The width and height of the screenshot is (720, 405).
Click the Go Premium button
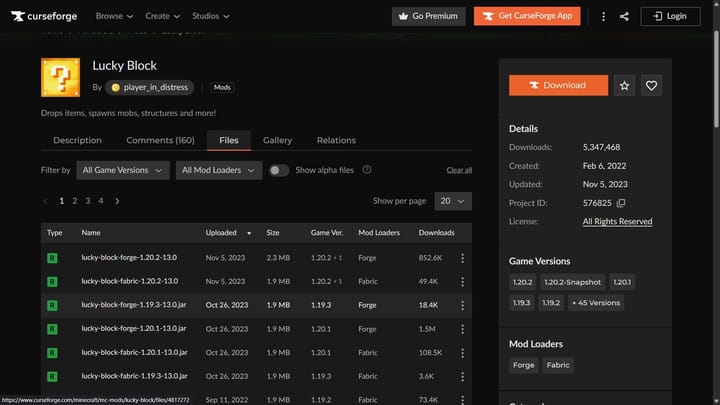[x=428, y=16]
